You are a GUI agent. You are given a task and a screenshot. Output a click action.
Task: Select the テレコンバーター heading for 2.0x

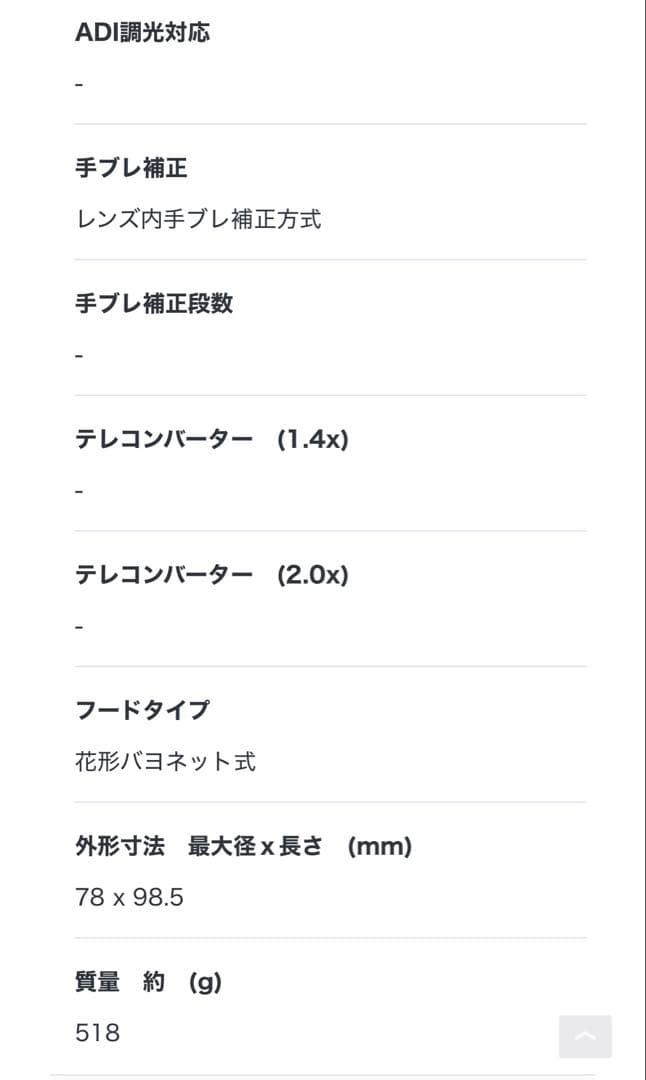[x=164, y=575]
